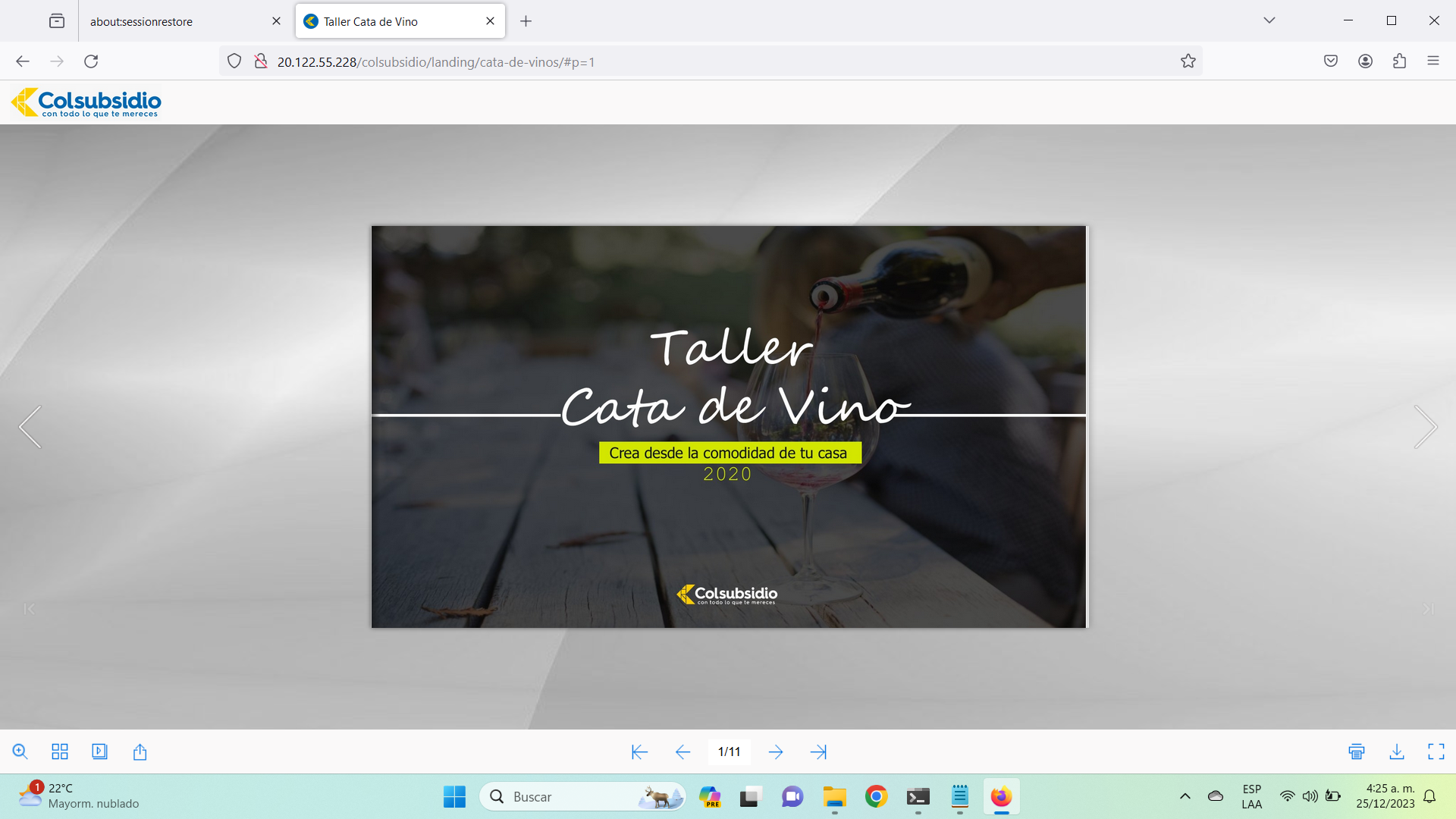This screenshot has height=819, width=1456.
Task: Download the flipbook using download icon
Action: tap(1397, 752)
